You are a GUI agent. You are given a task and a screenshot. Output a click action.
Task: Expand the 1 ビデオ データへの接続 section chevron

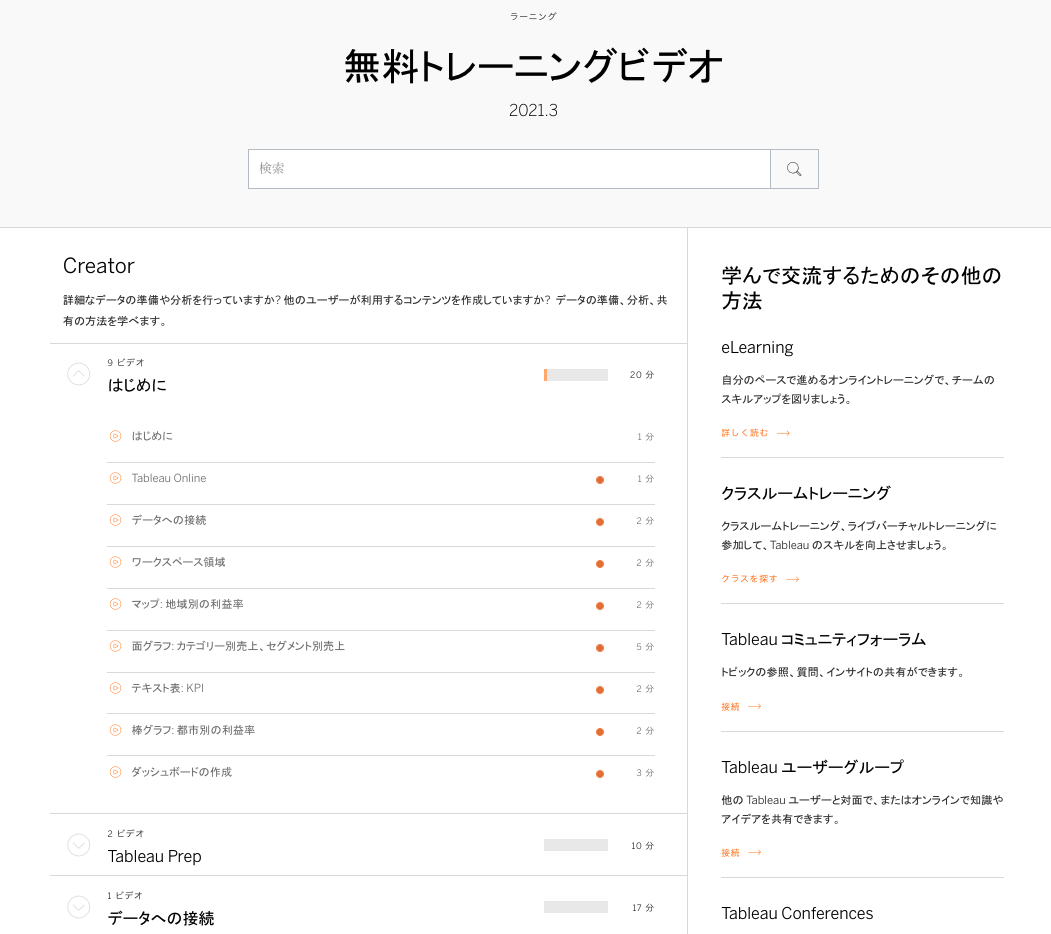click(78, 907)
